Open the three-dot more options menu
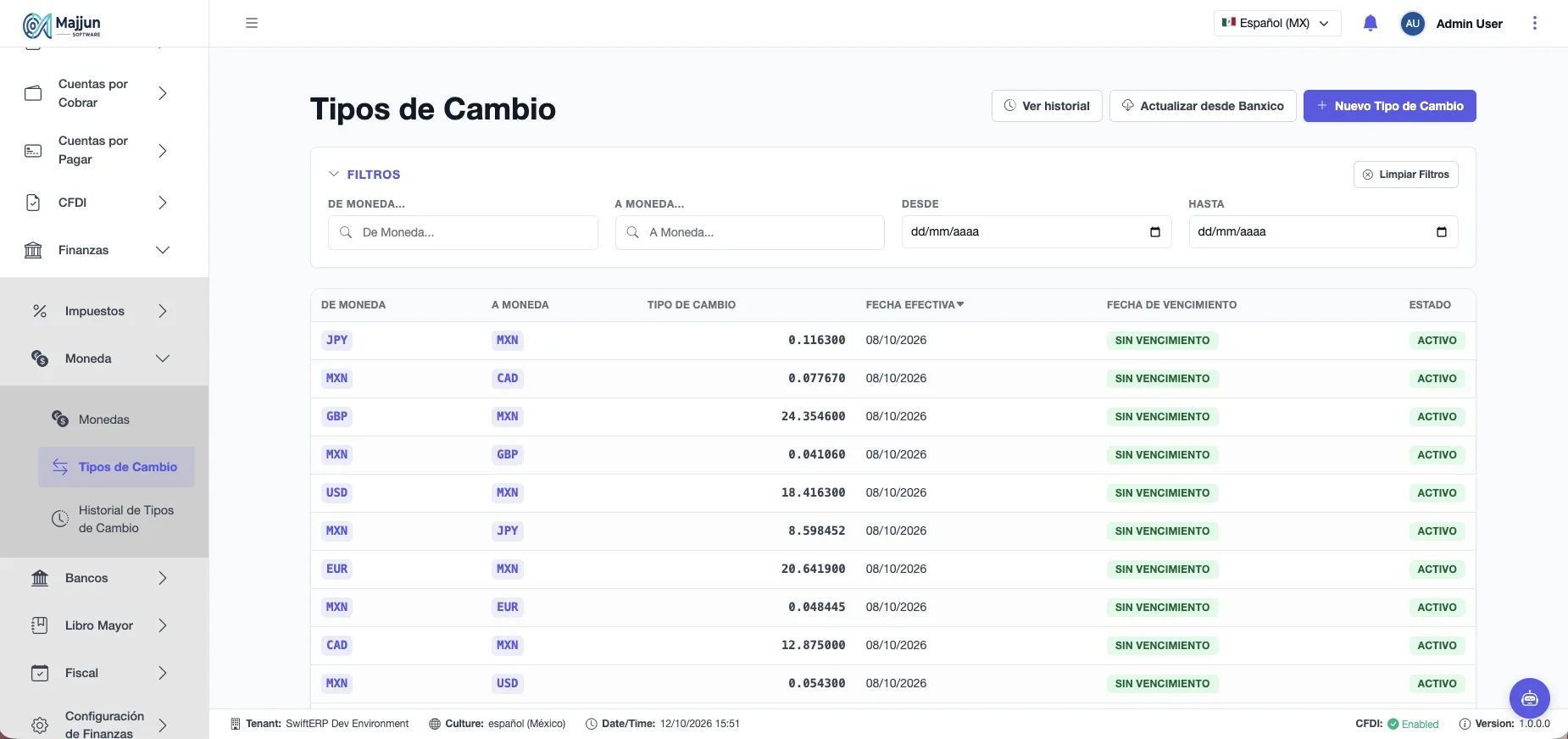The width and height of the screenshot is (1568, 739). coord(1534,23)
